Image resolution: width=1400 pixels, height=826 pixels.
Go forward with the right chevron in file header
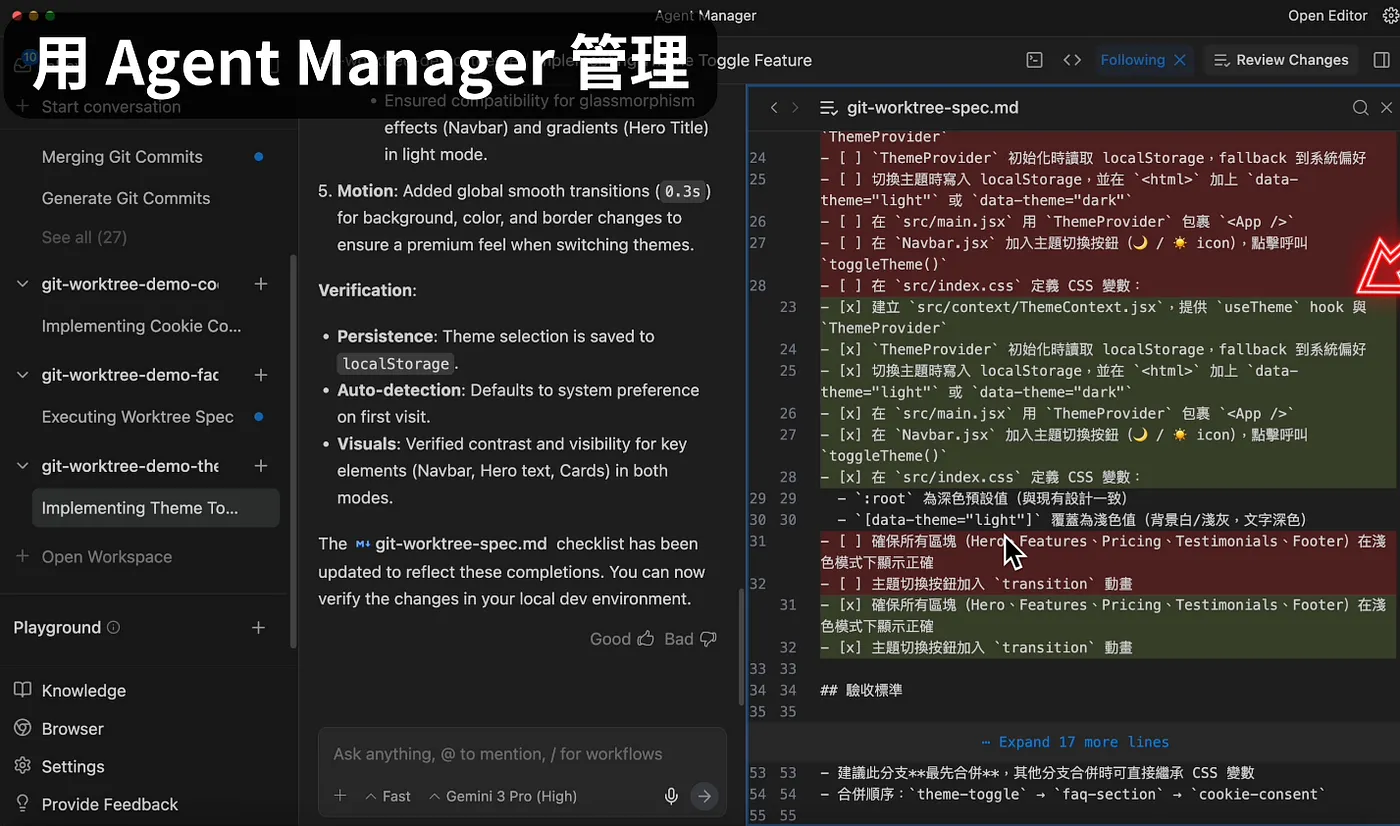click(x=795, y=108)
